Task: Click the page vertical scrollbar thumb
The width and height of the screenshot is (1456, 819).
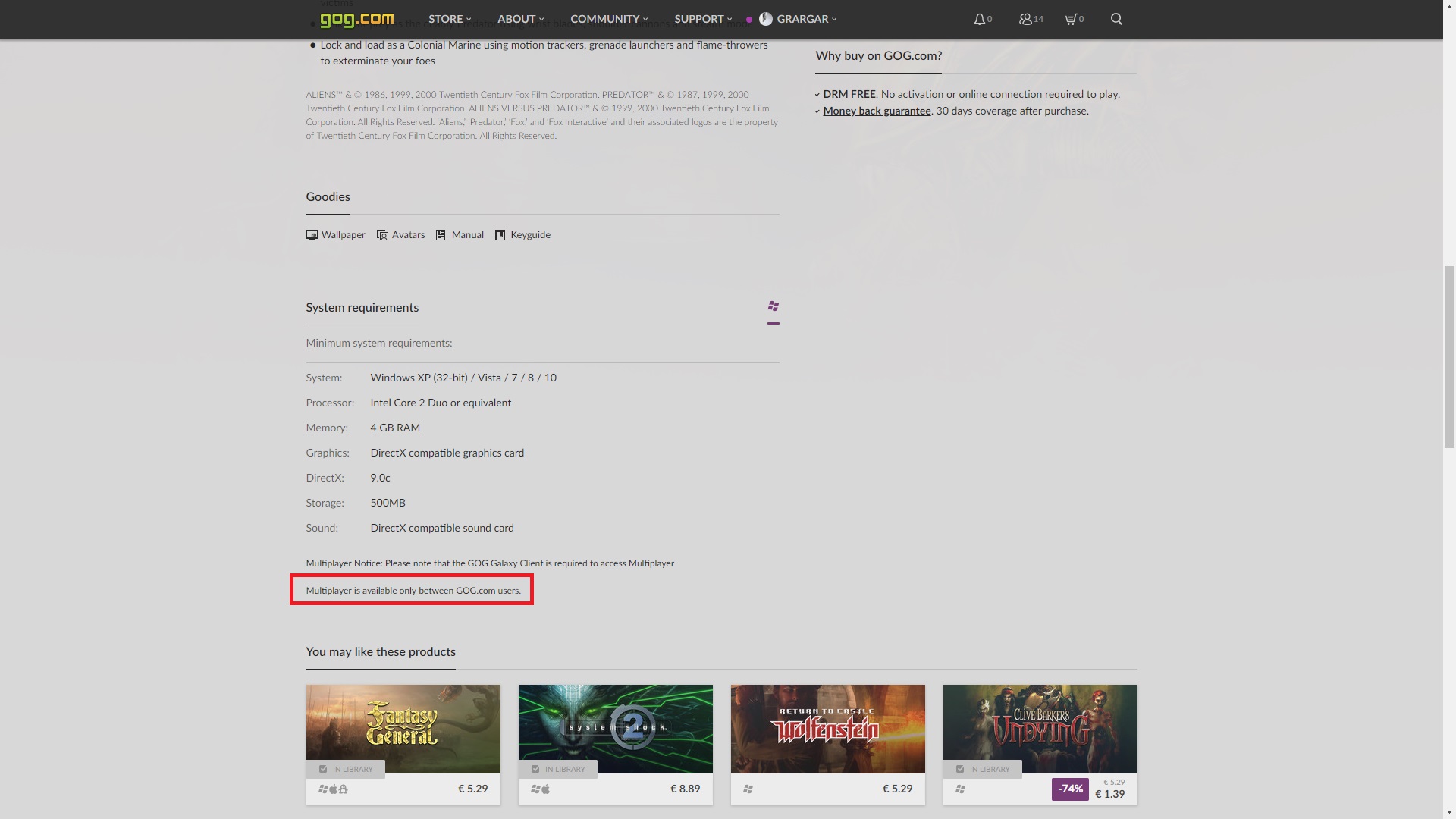Action: 1449,357
